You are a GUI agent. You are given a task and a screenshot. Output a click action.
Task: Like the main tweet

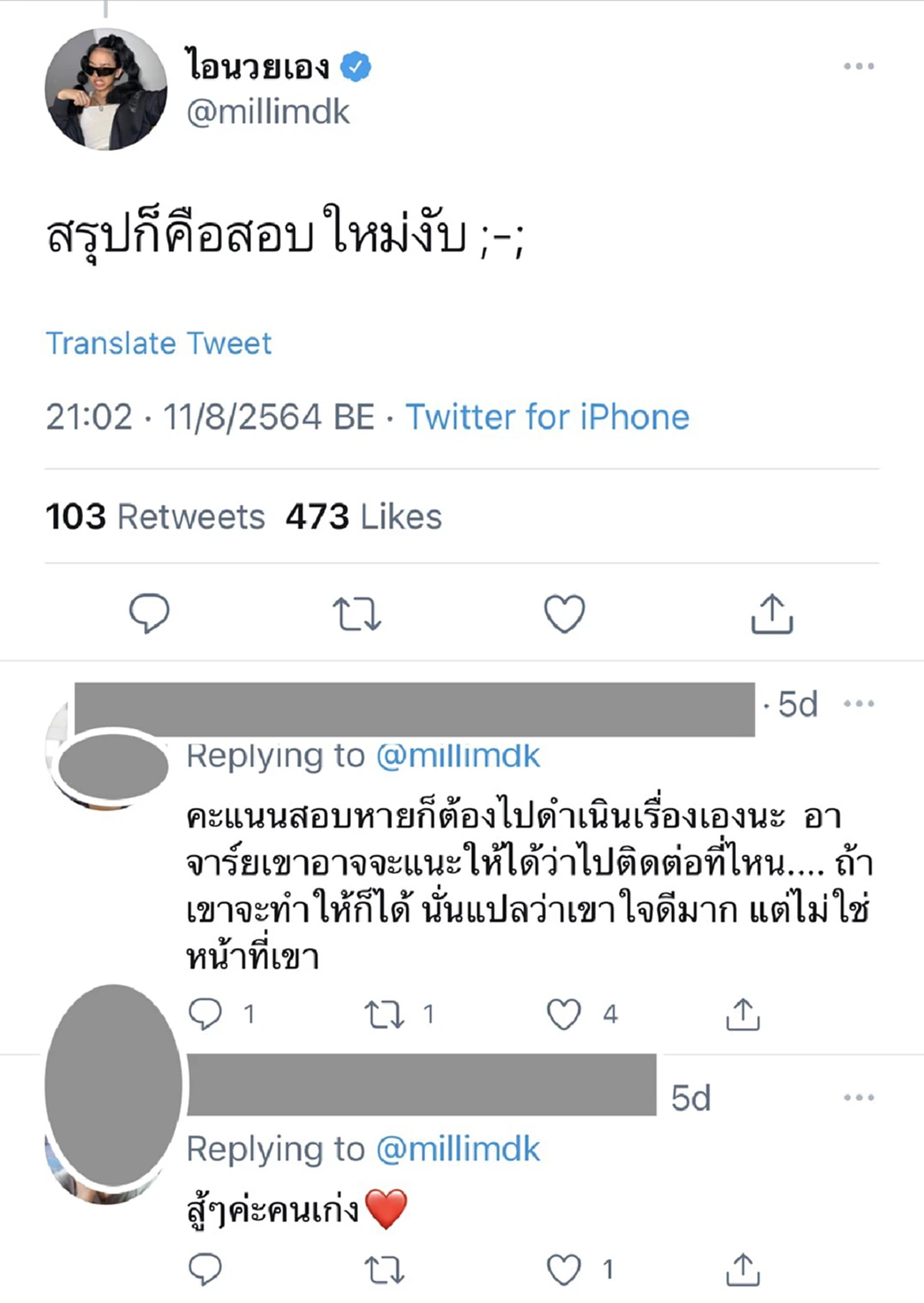click(x=564, y=614)
